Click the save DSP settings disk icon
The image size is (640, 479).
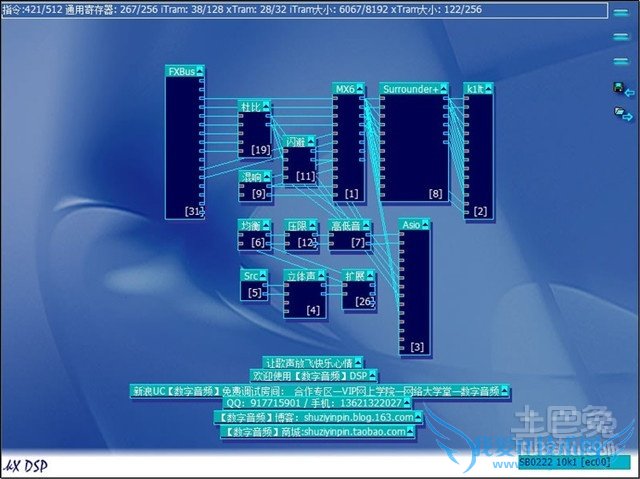624,89
